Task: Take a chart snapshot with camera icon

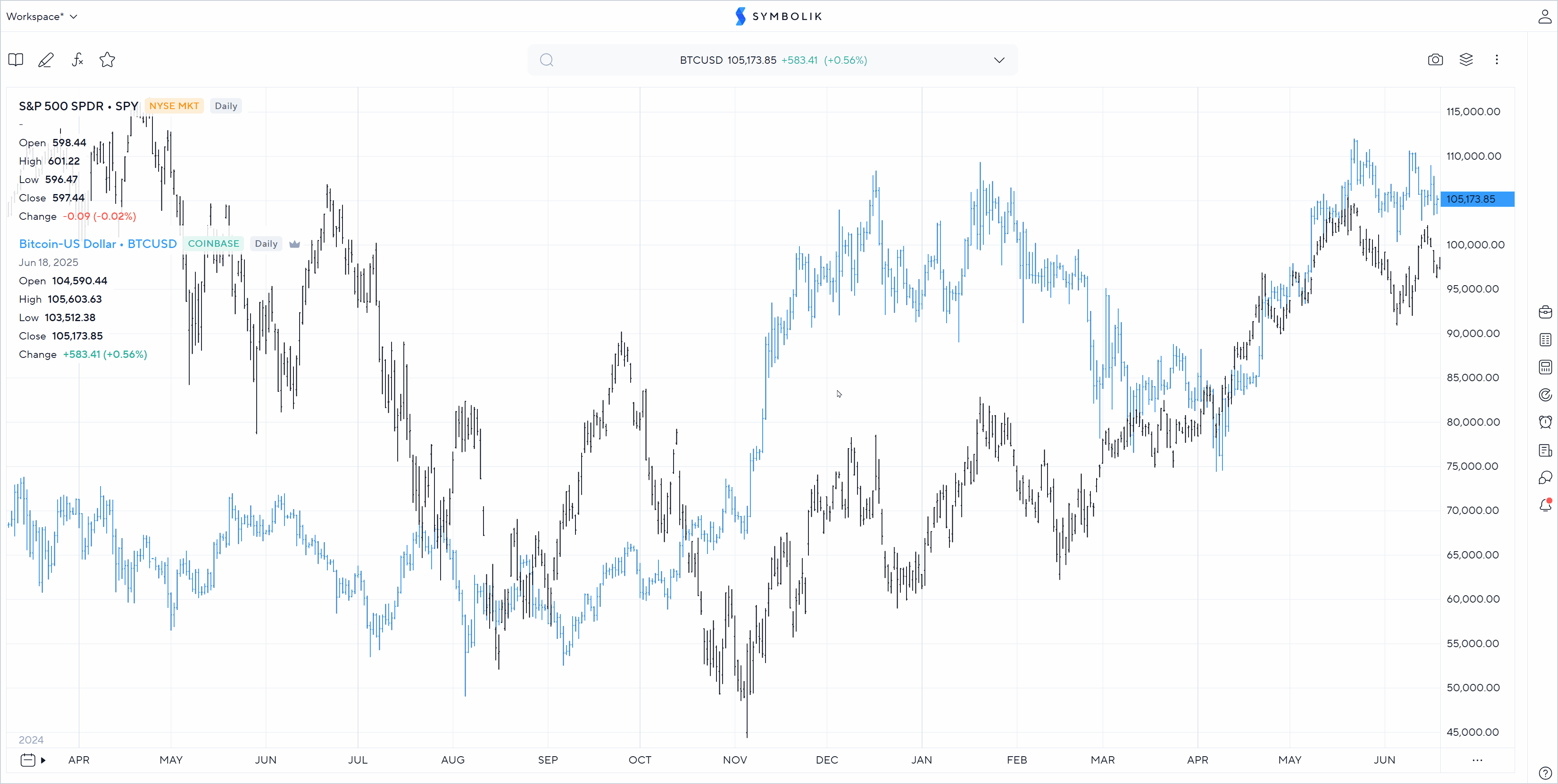Action: pyautogui.click(x=1435, y=60)
